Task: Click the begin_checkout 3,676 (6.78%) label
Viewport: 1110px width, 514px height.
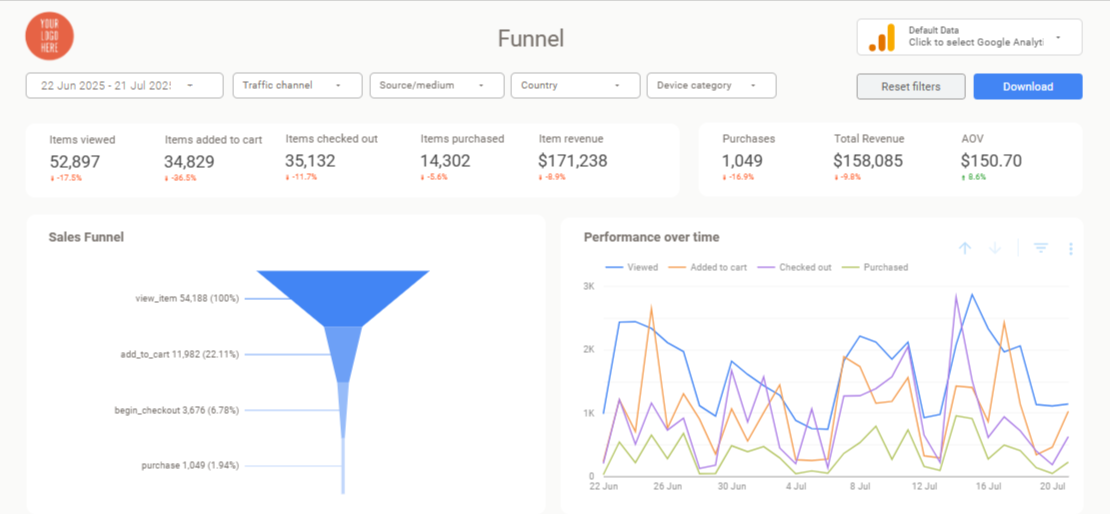Action: pyautogui.click(x=177, y=410)
